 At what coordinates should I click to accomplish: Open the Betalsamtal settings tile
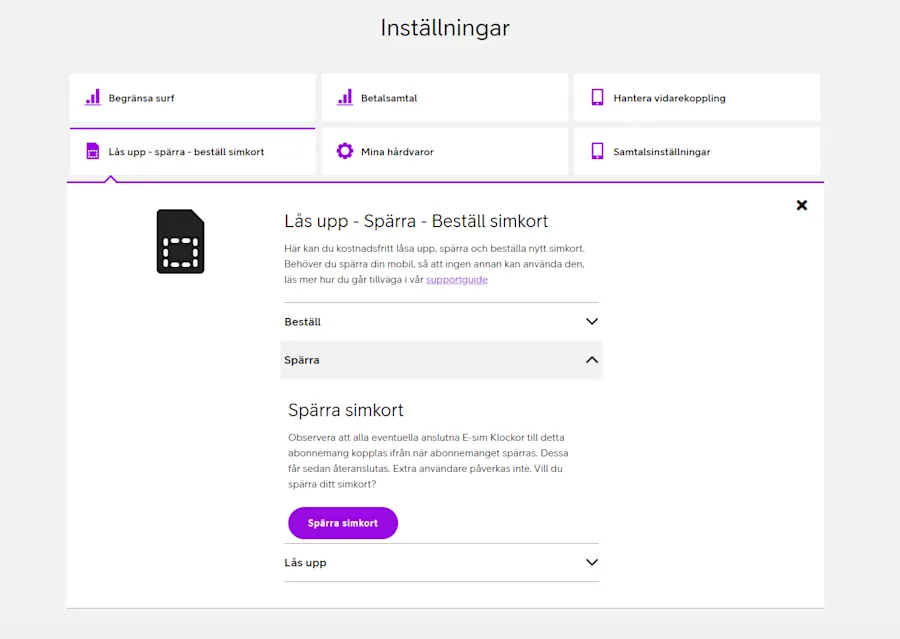[x=445, y=97]
